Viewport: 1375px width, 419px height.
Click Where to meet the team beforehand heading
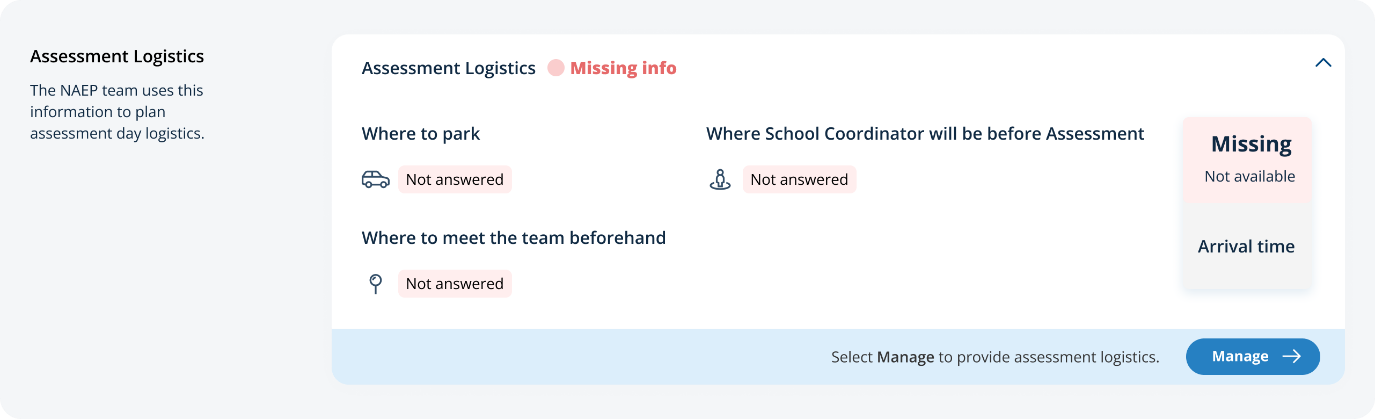tap(513, 238)
